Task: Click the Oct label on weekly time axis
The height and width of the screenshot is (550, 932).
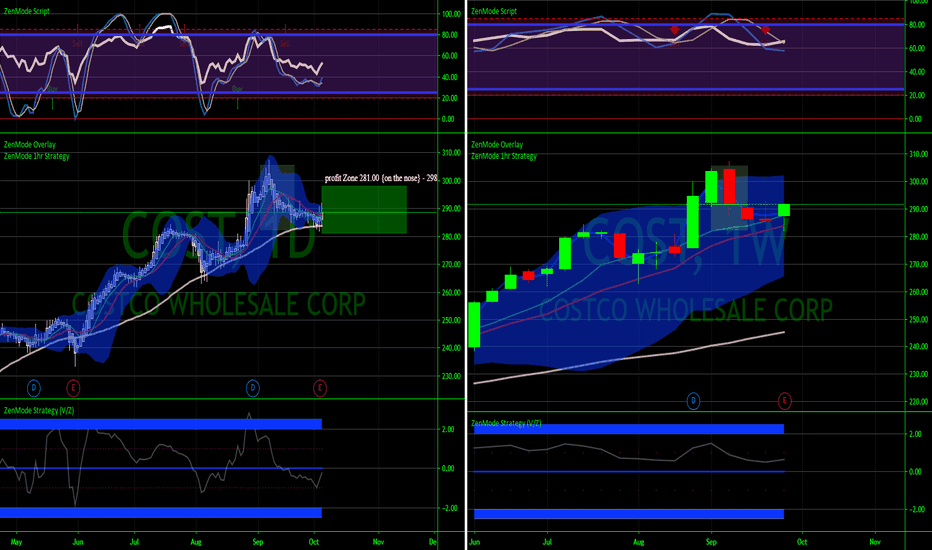Action: tap(802, 542)
